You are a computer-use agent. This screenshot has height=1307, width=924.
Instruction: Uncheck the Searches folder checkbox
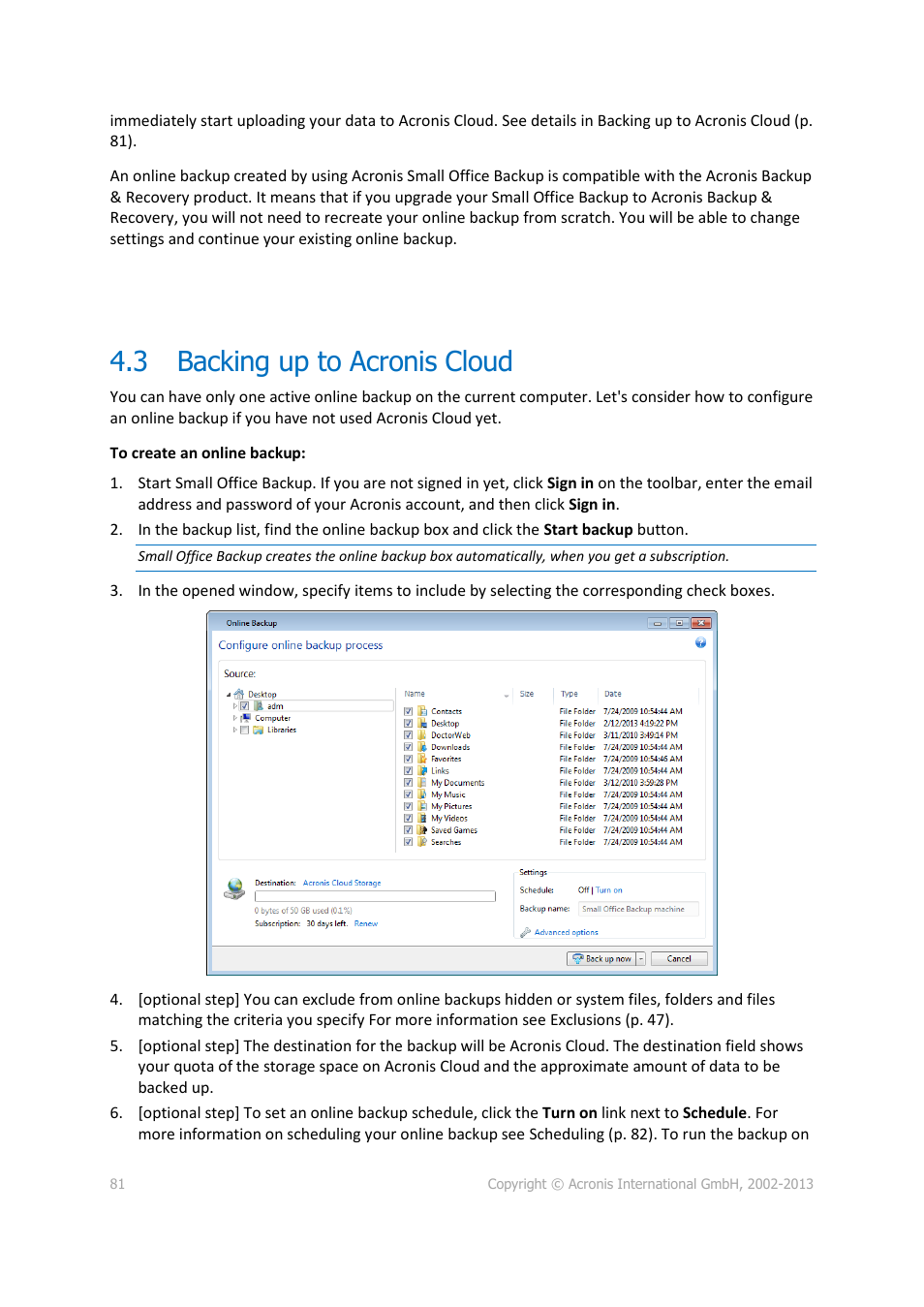click(409, 843)
